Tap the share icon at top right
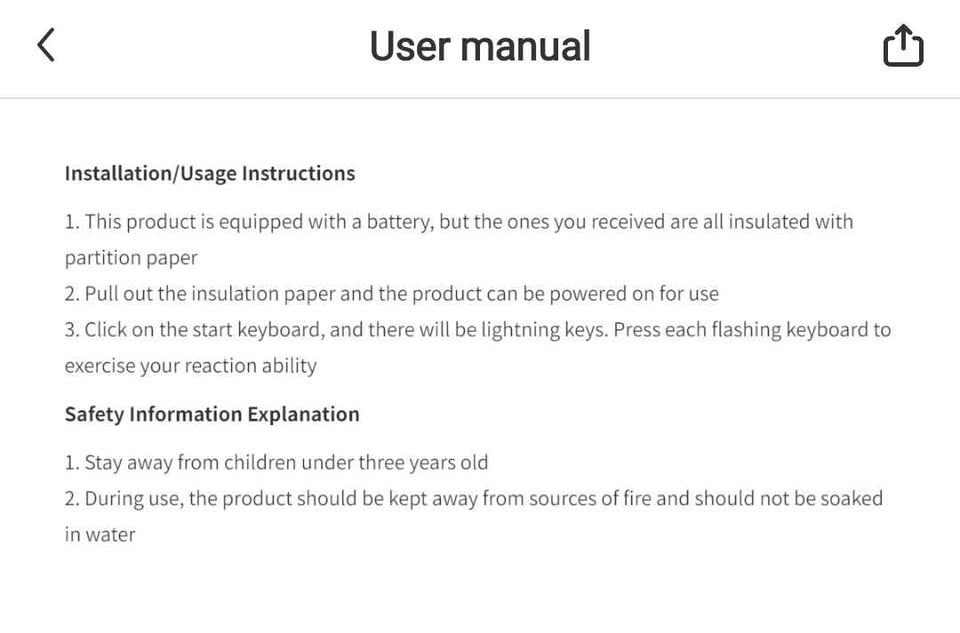 tap(903, 45)
